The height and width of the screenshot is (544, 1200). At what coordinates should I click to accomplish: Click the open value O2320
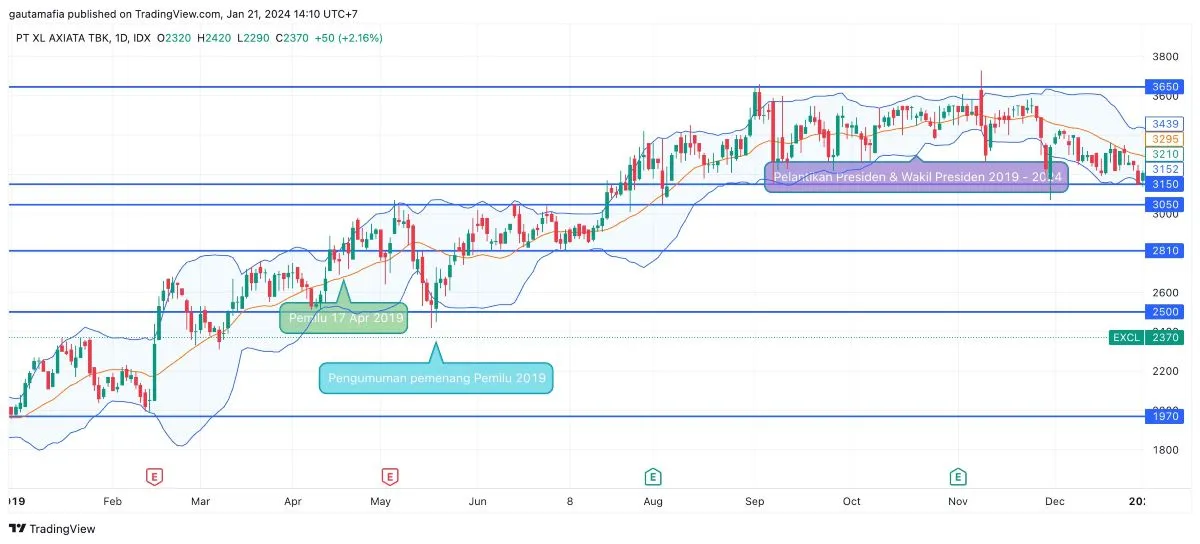click(x=175, y=38)
